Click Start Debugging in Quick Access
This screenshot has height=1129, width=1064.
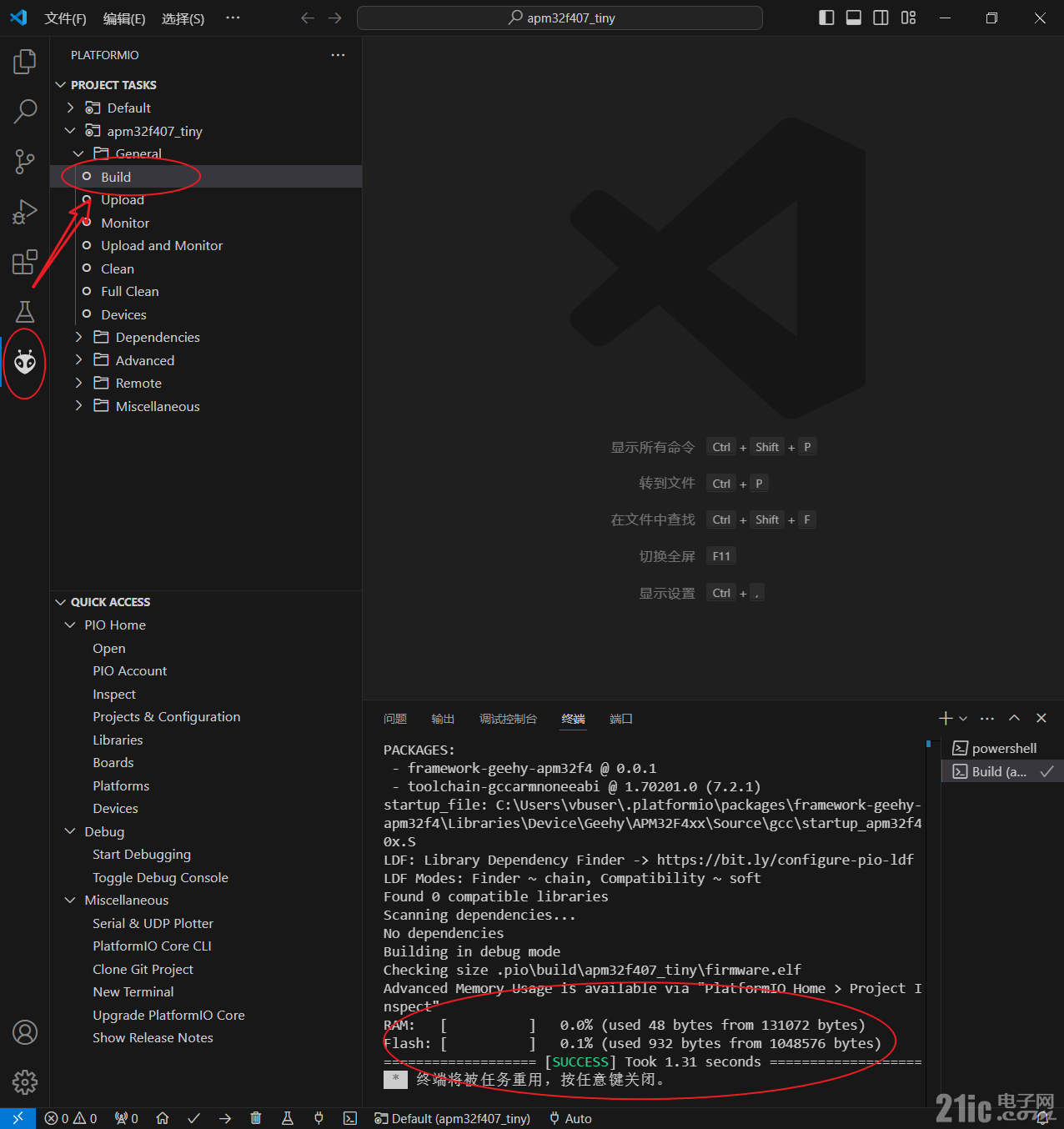[x=206, y=854]
